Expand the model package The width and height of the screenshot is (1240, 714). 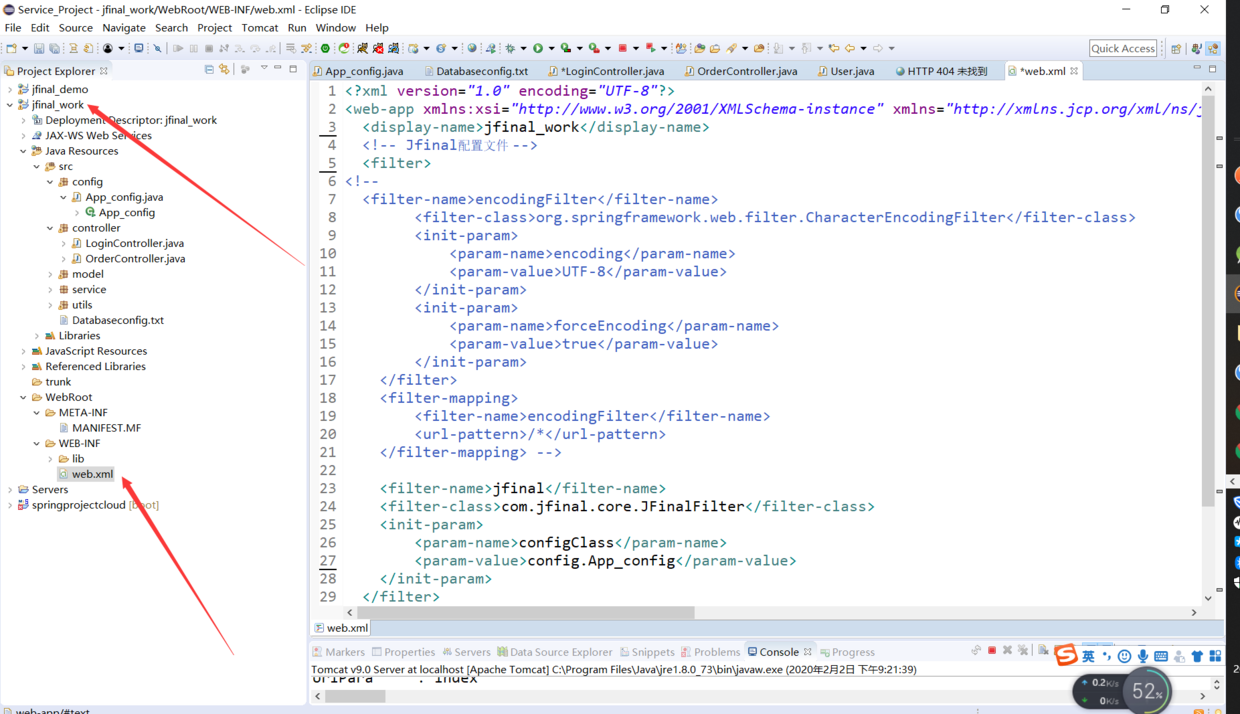pos(50,274)
